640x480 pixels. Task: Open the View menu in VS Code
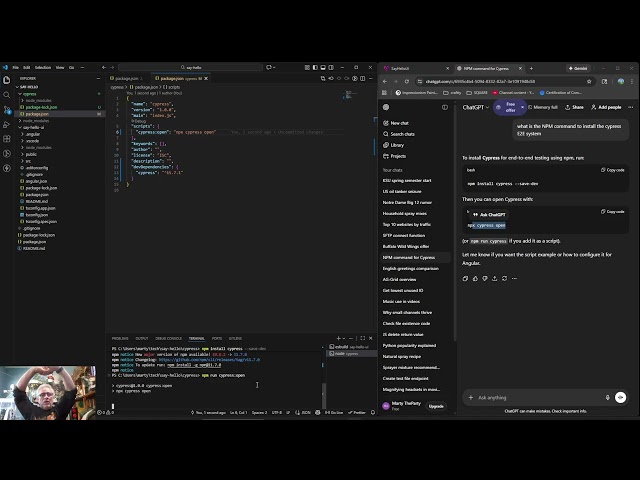pyautogui.click(x=60, y=67)
